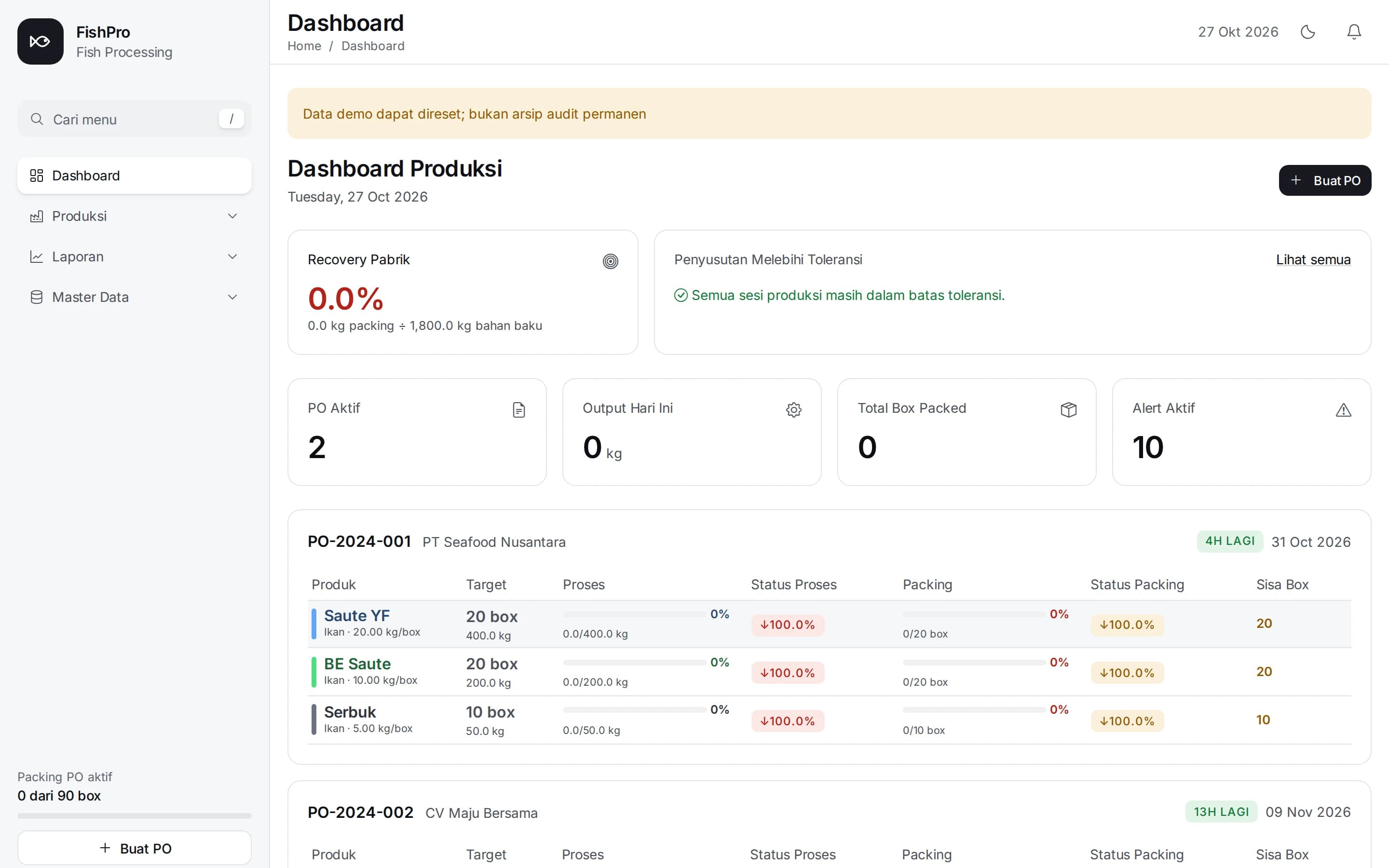This screenshot has height=868, width=1389.
Task: Click the Saute YF Proses progress bar
Action: [x=634, y=614]
